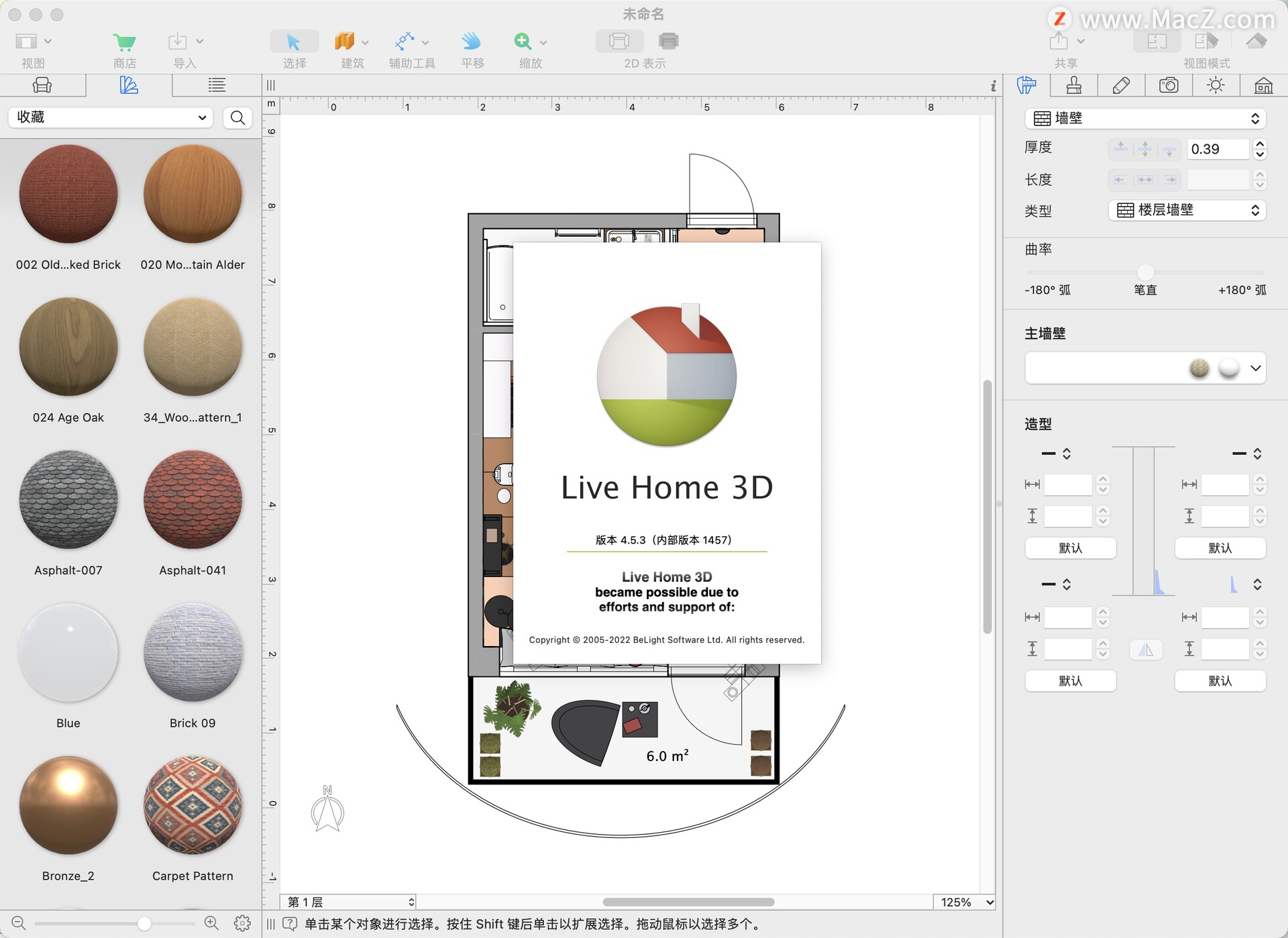Open the pencil inspector tab
The image size is (1288, 938).
pyautogui.click(x=1121, y=85)
